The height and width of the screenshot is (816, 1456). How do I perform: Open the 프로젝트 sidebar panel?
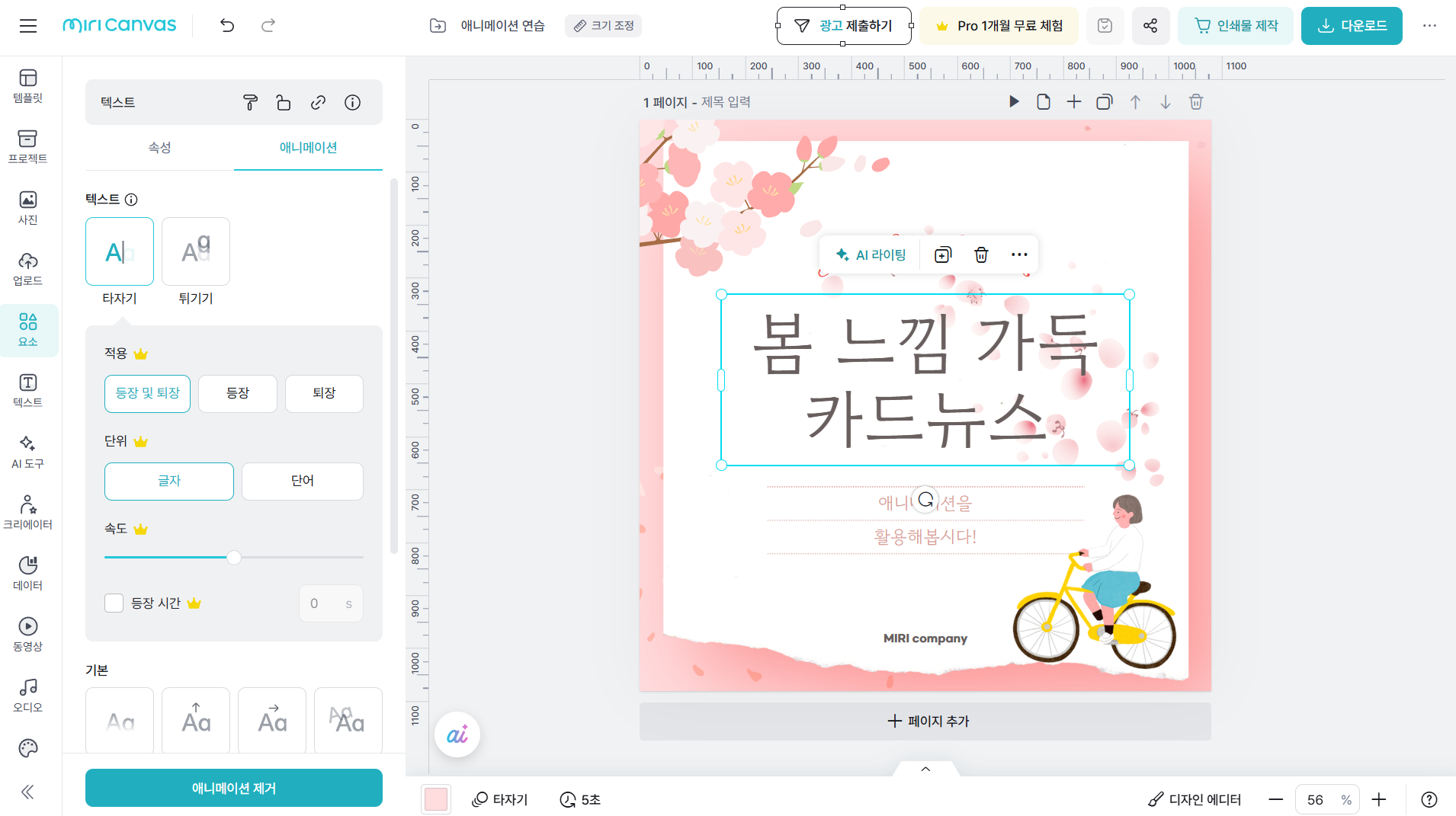pyautogui.click(x=28, y=147)
